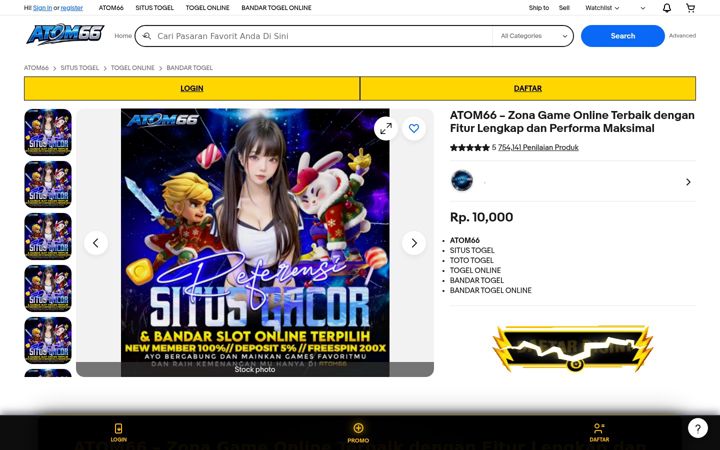Click the Stock photo caption
Screen dimensions: 720x450
pos(255,369)
